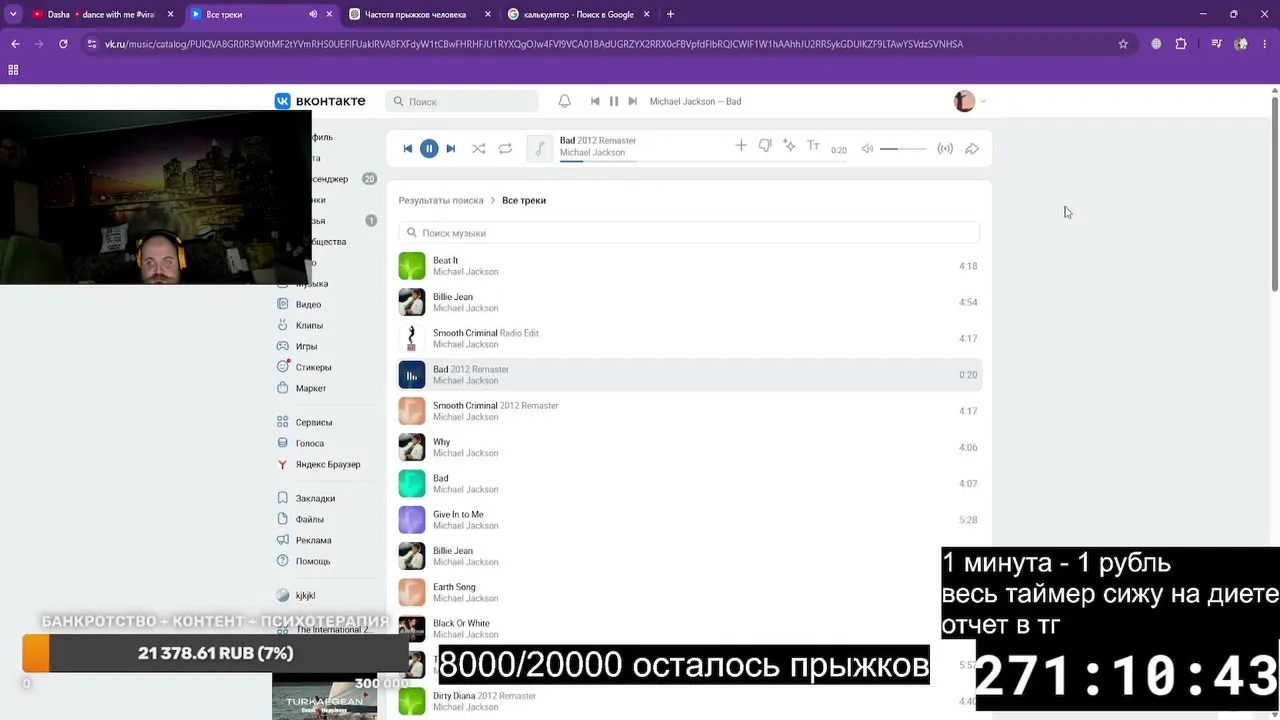Screen dimensions: 1280x720
Task: Open the Клипы section in sidebar
Action: 309,325
